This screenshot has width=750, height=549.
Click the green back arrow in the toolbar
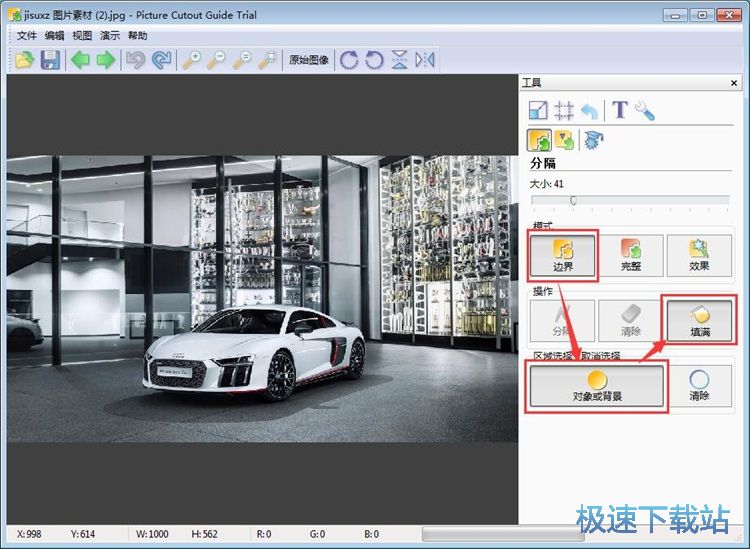pos(80,60)
